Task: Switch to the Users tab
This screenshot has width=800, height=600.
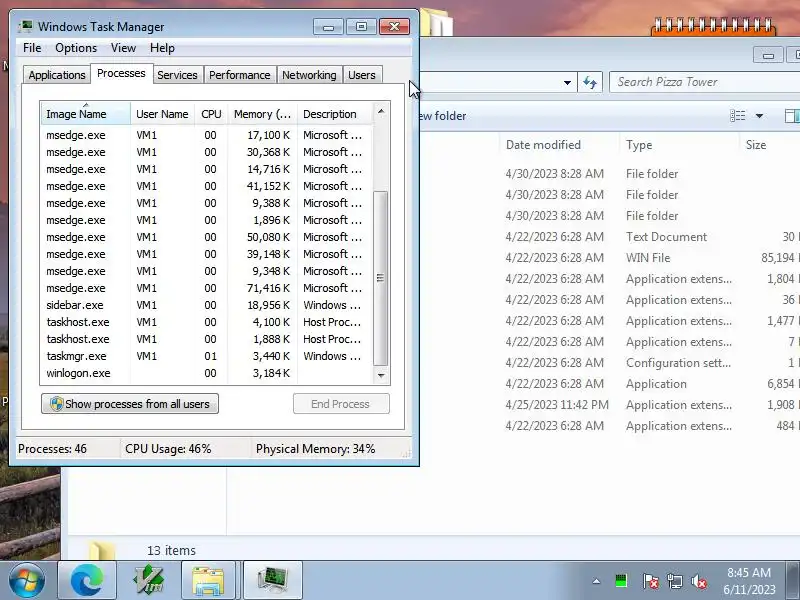Action: [x=362, y=75]
